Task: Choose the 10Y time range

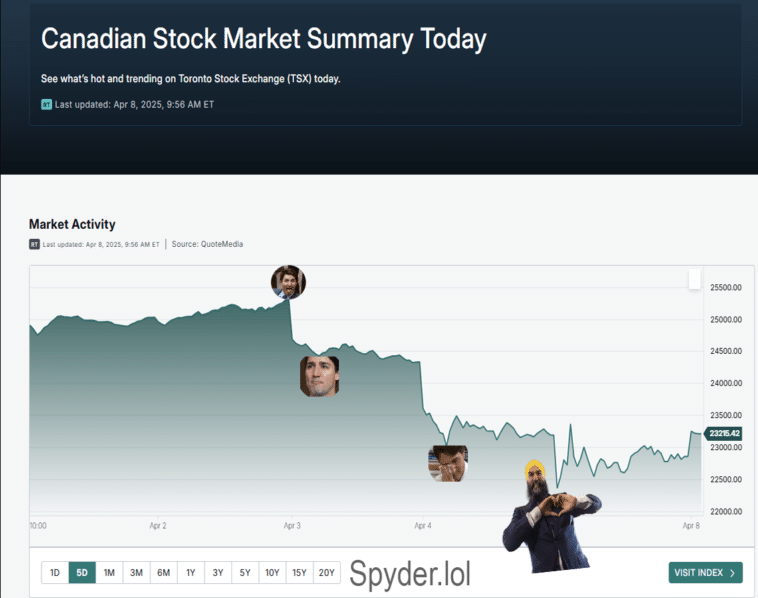Action: (x=271, y=573)
